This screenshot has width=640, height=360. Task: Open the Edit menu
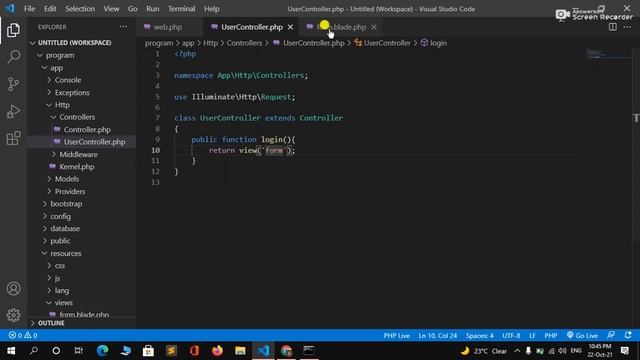coord(50,9)
